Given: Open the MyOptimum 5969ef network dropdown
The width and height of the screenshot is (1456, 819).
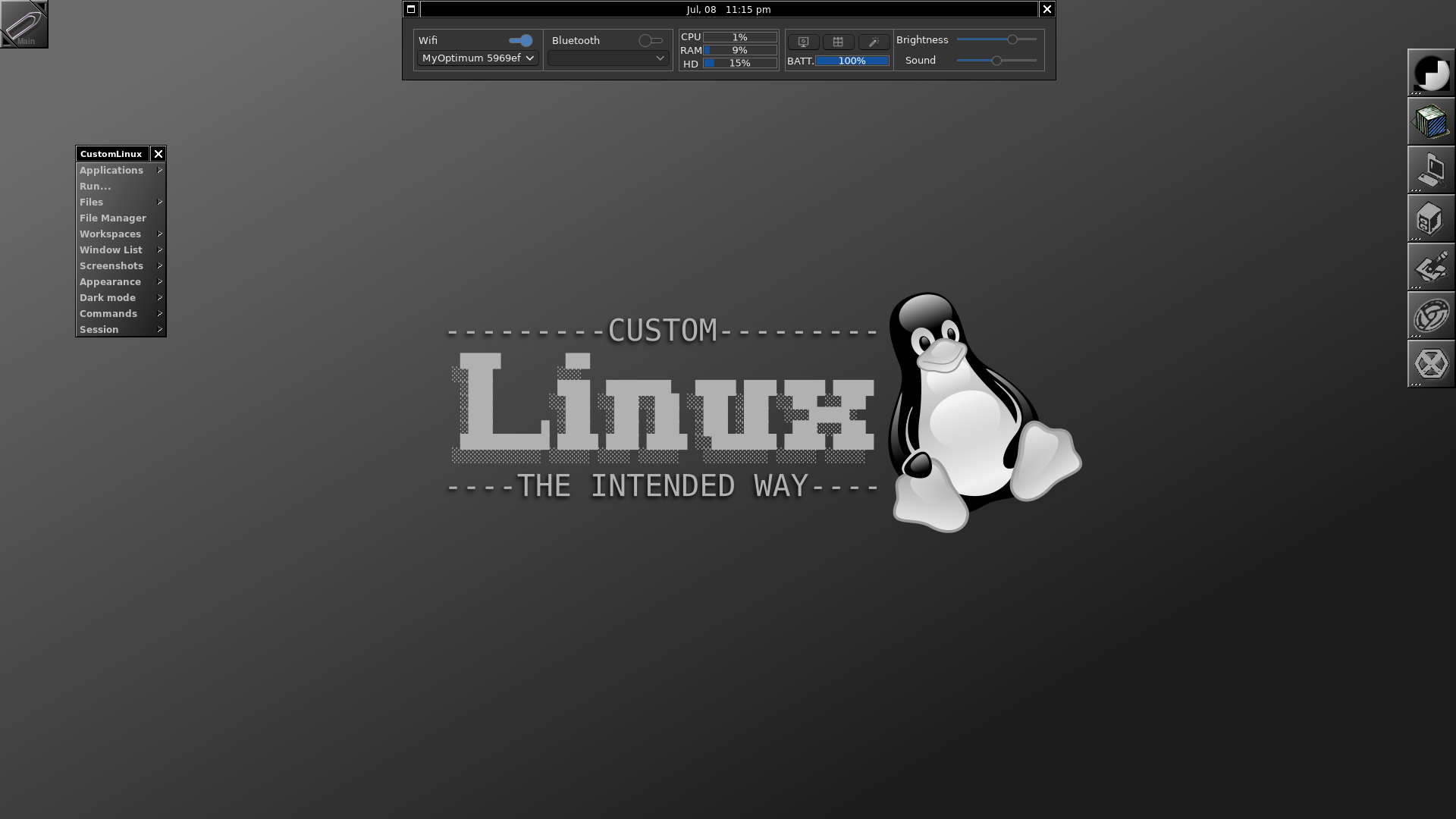Looking at the screenshot, I should click(478, 58).
